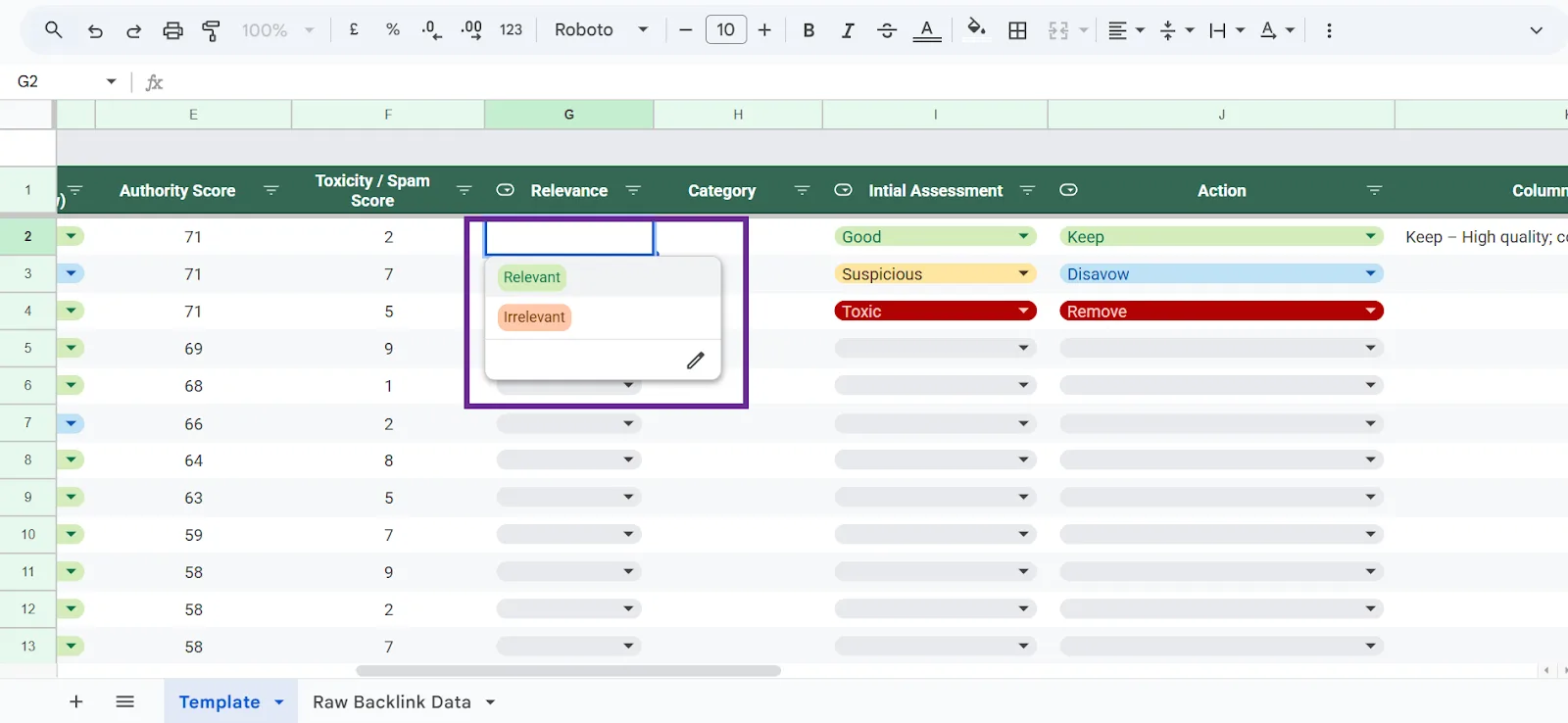Open filter icon on Toxicity / Spam Score
This screenshot has height=723, width=1568.
465,190
